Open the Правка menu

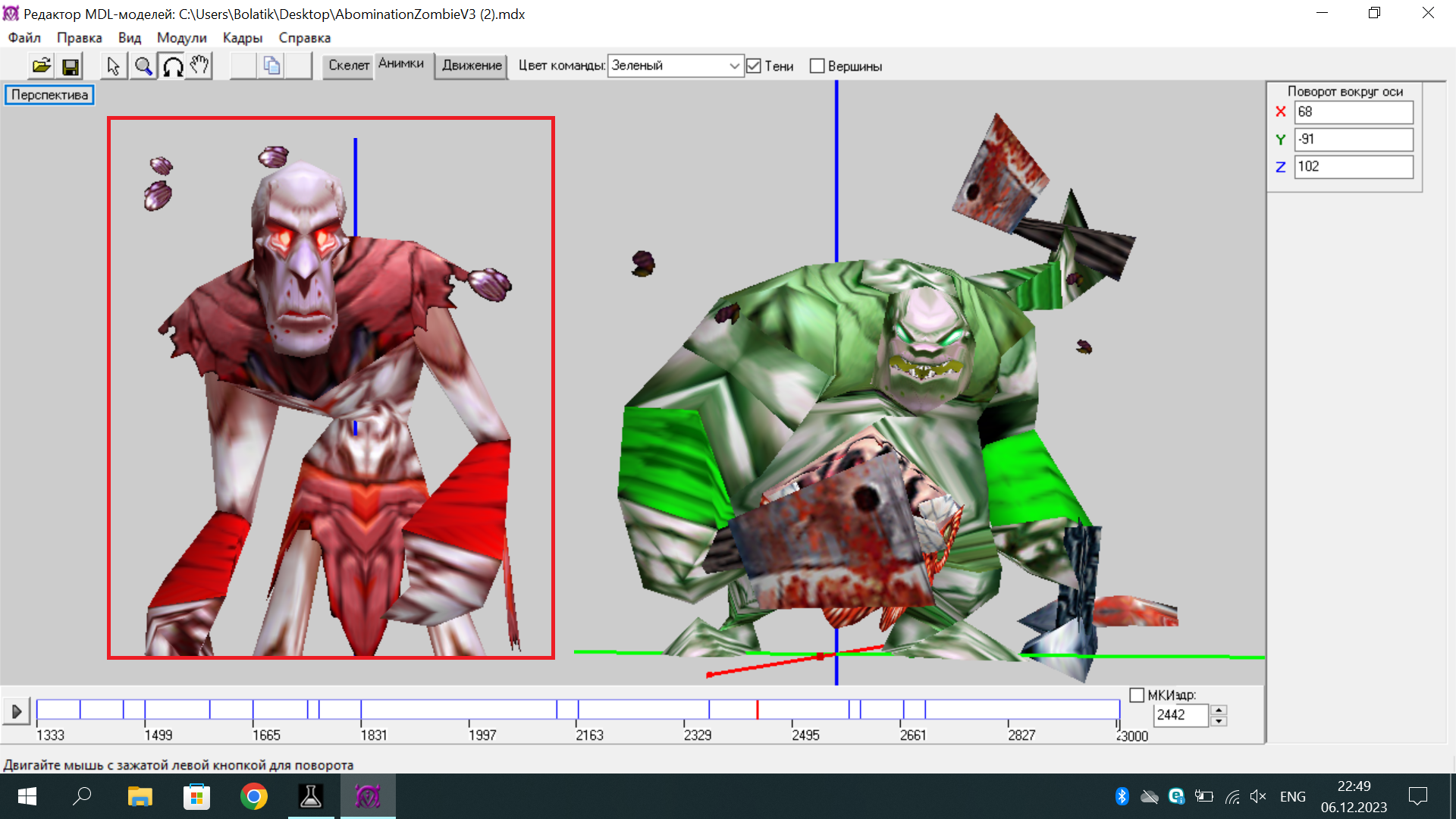(x=79, y=38)
